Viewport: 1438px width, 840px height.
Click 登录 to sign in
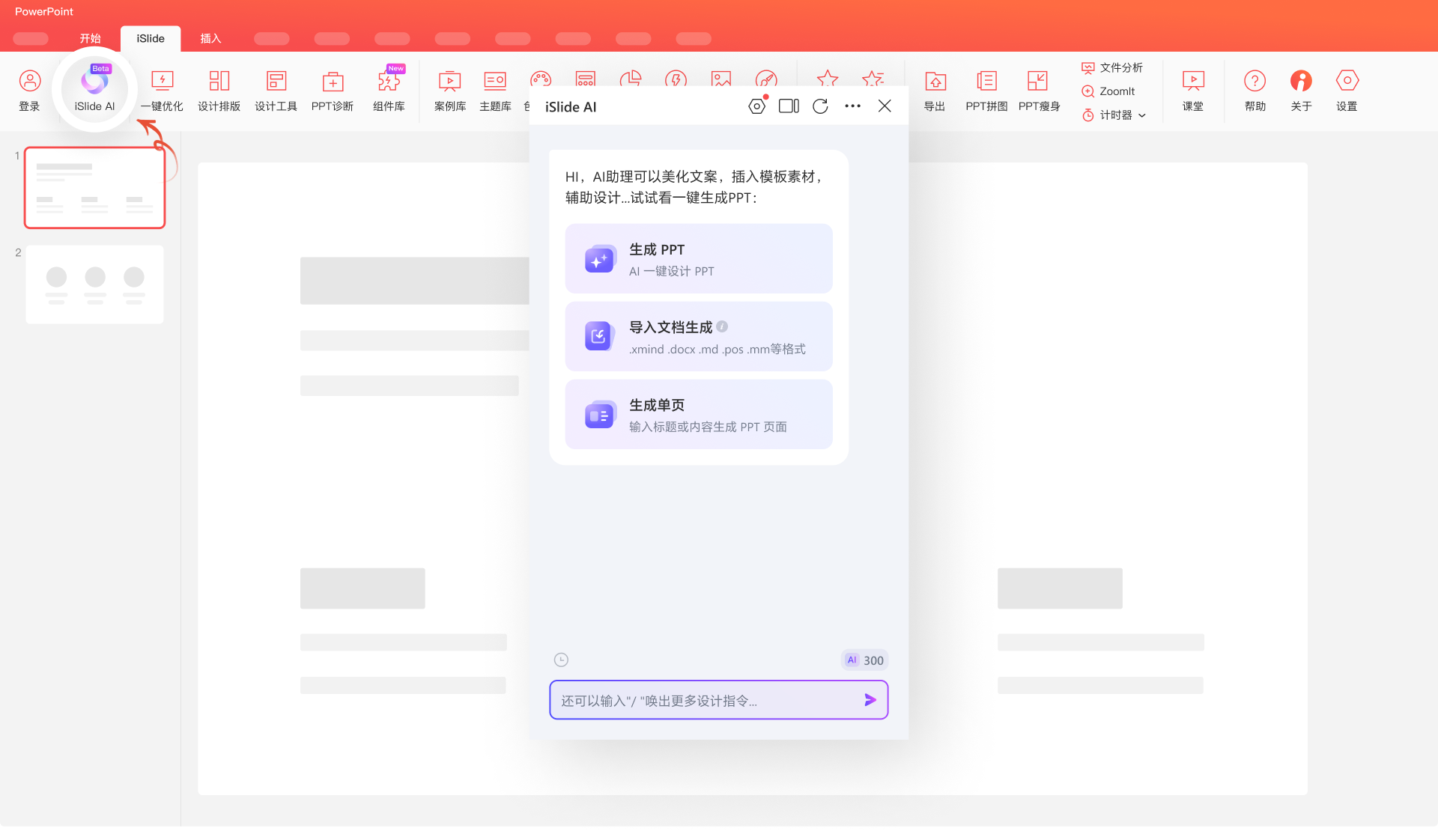(x=29, y=90)
